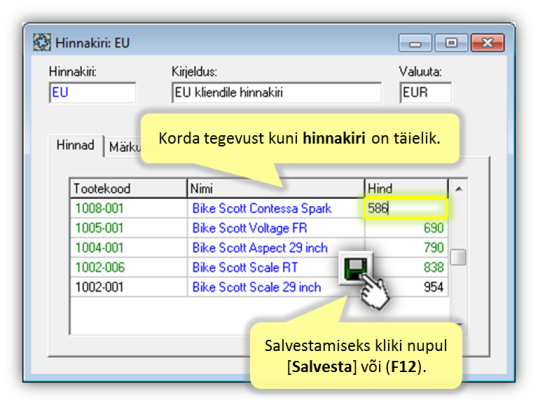Click the Kirjeldus field with EU kliendile hinnakiri
This screenshot has height=405, width=538.
point(276,92)
